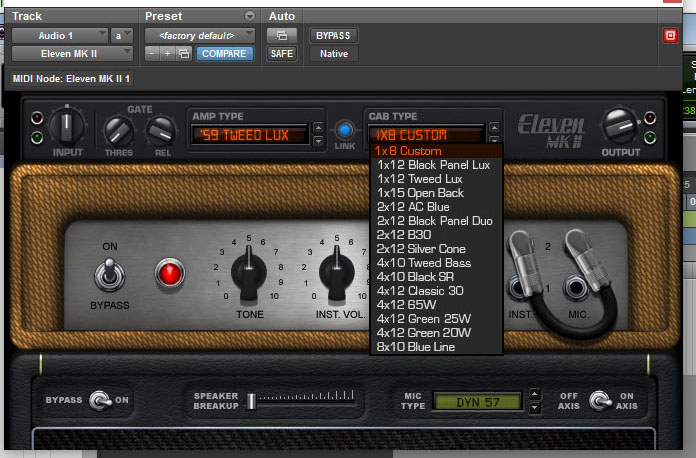Toggle the automation SAFE button
Screen dimensions: 696x458
coord(281,54)
